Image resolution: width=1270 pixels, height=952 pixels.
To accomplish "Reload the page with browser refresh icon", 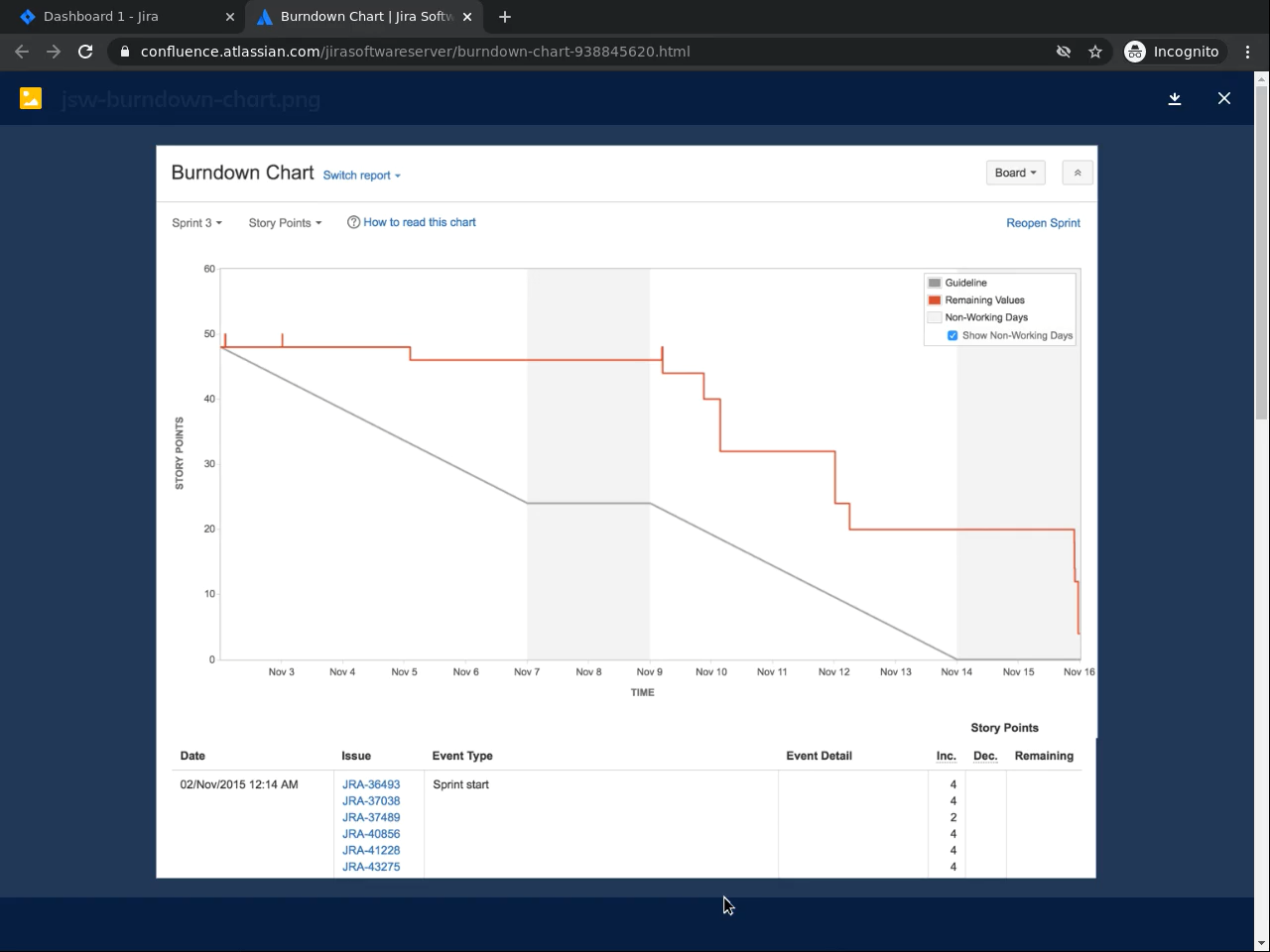I will tap(85, 52).
